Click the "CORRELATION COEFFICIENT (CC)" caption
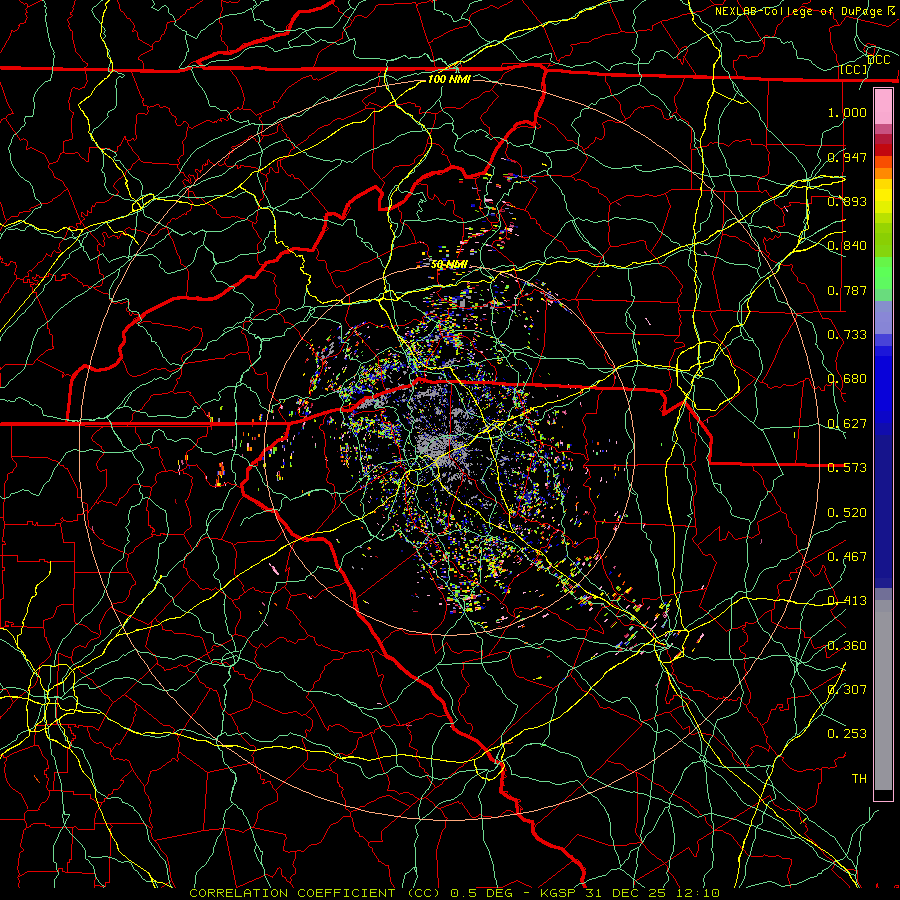 pyautogui.click(x=315, y=893)
